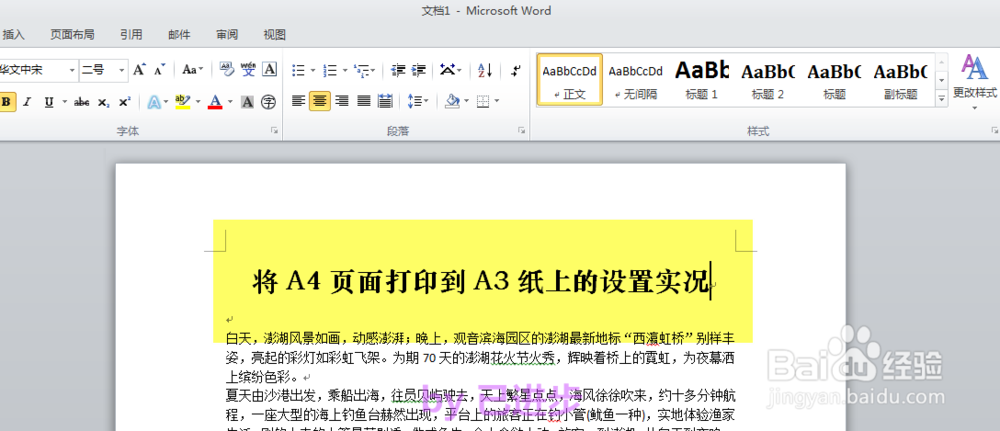This screenshot has height=431, width=1000.
Task: Click the Bullets list icon
Action: [x=298, y=70]
